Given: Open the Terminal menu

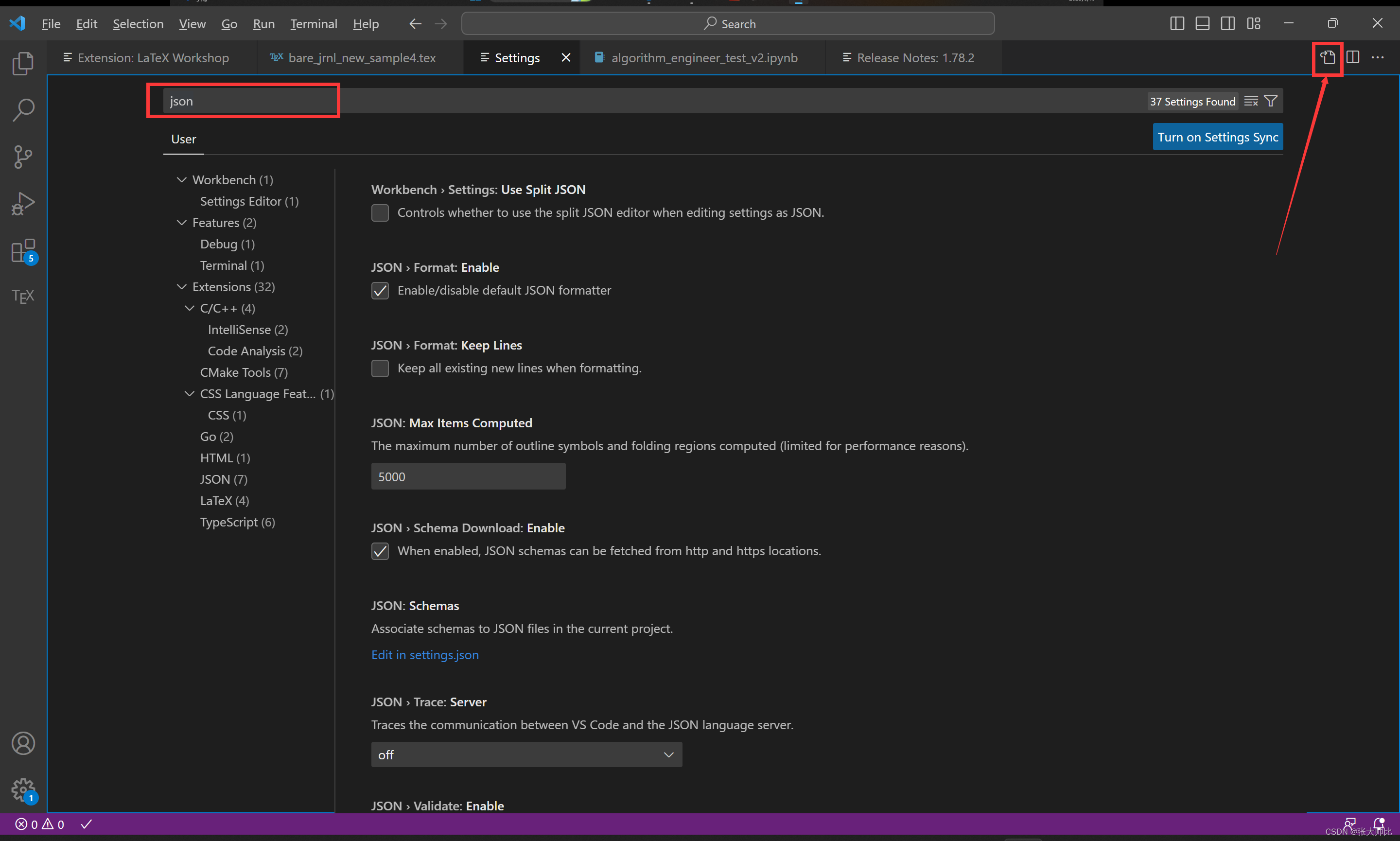Looking at the screenshot, I should pos(314,24).
